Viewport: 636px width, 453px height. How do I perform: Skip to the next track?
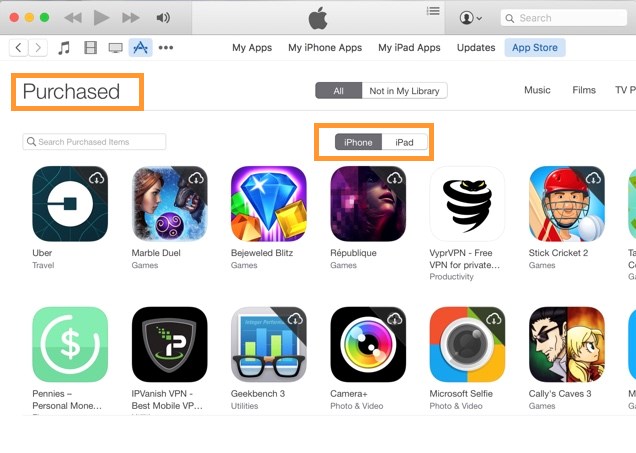pos(131,18)
